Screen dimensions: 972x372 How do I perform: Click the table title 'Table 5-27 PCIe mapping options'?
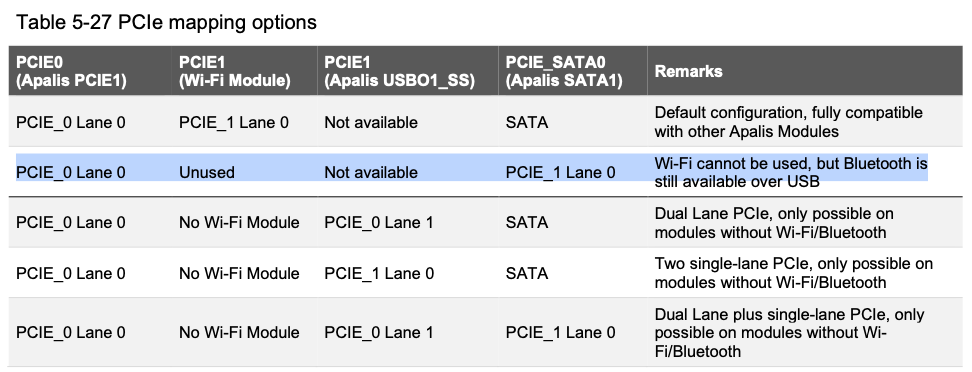click(x=166, y=22)
